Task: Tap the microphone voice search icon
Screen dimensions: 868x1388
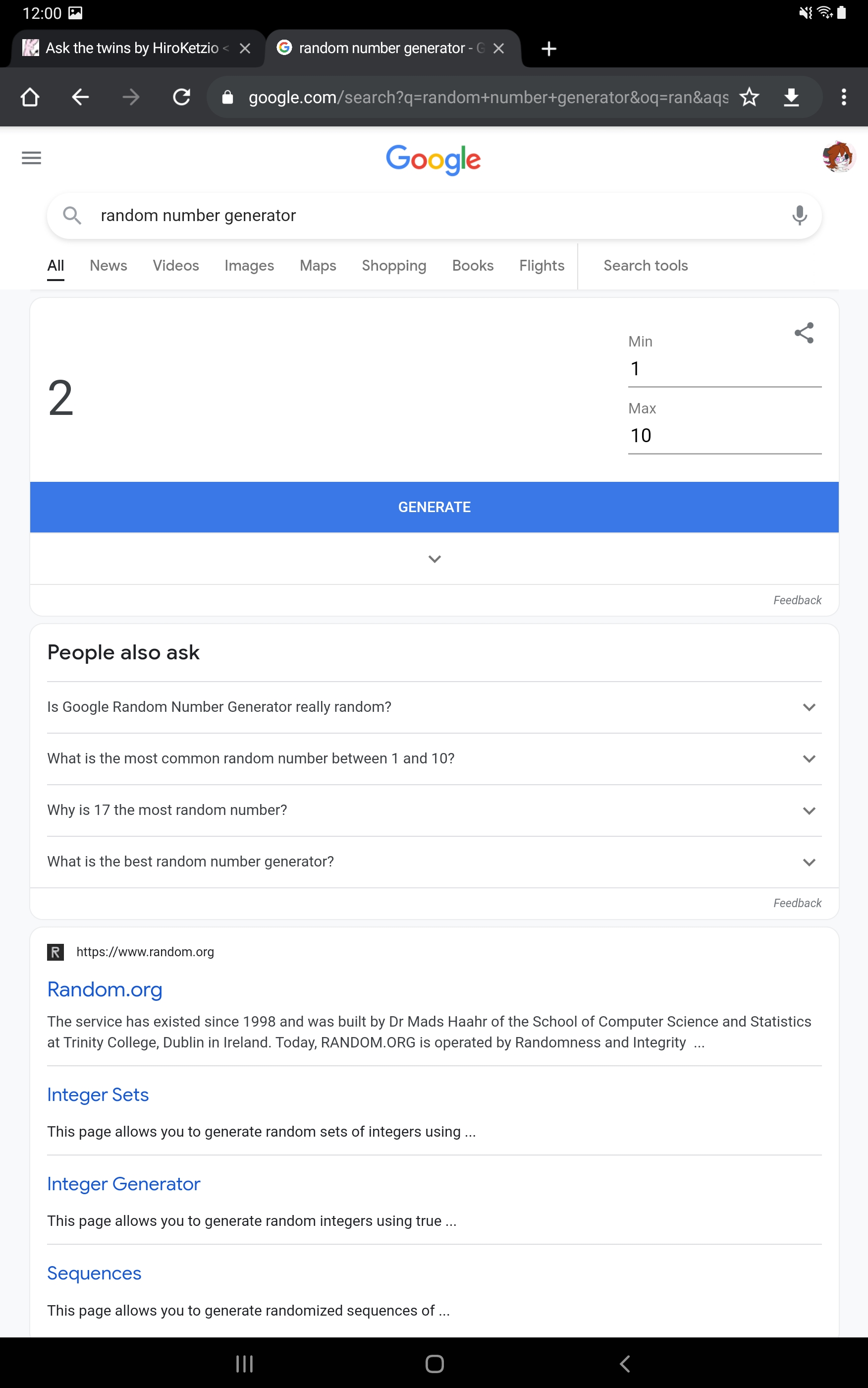Action: (799, 215)
